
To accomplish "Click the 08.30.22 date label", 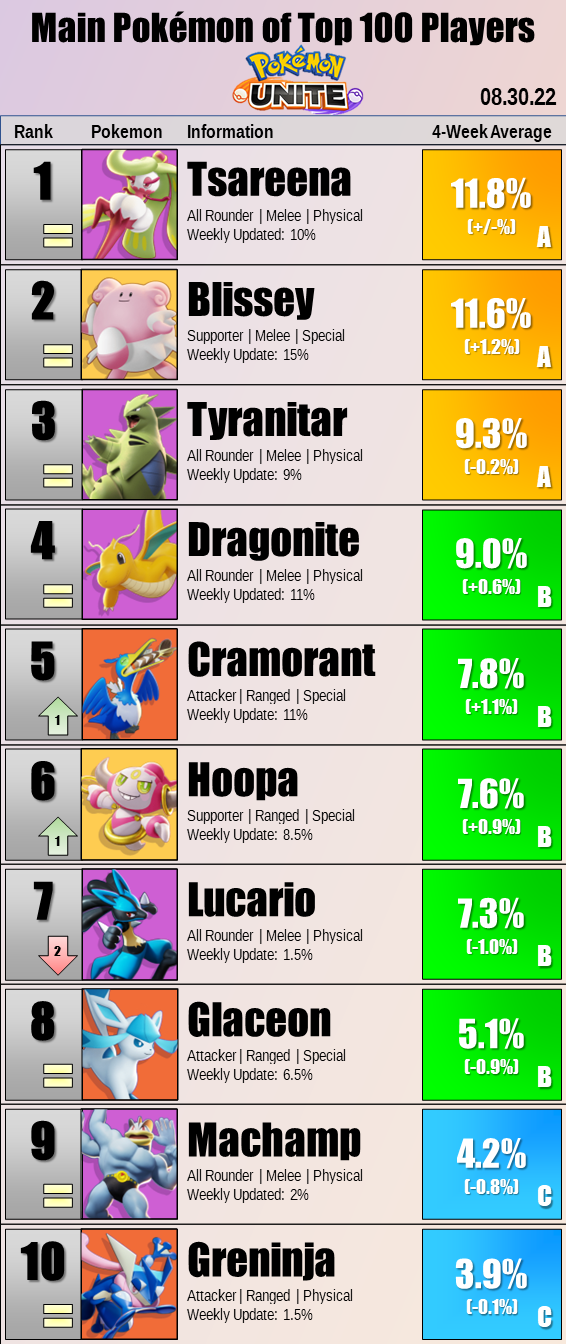I will click(518, 97).
